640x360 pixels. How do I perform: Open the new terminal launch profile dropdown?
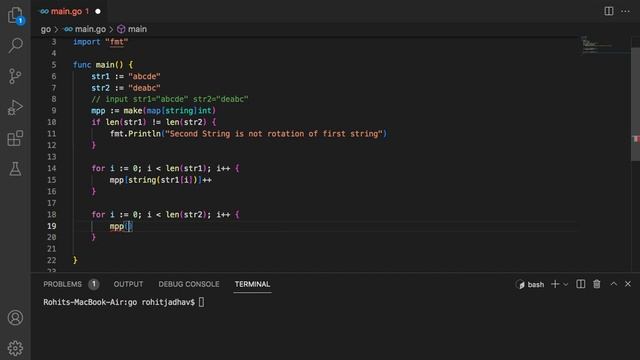tap(566, 284)
